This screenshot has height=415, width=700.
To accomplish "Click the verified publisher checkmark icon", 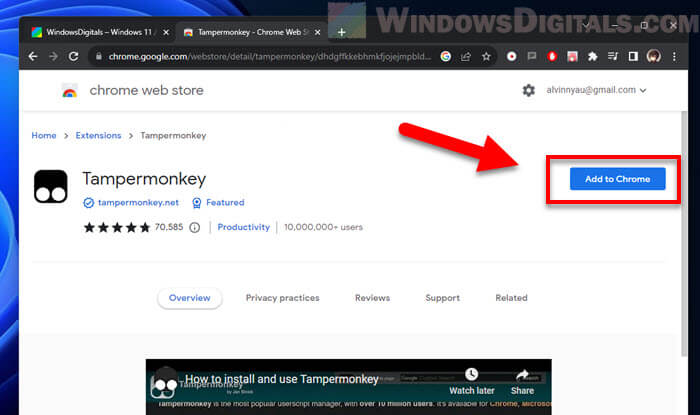I will [88, 203].
